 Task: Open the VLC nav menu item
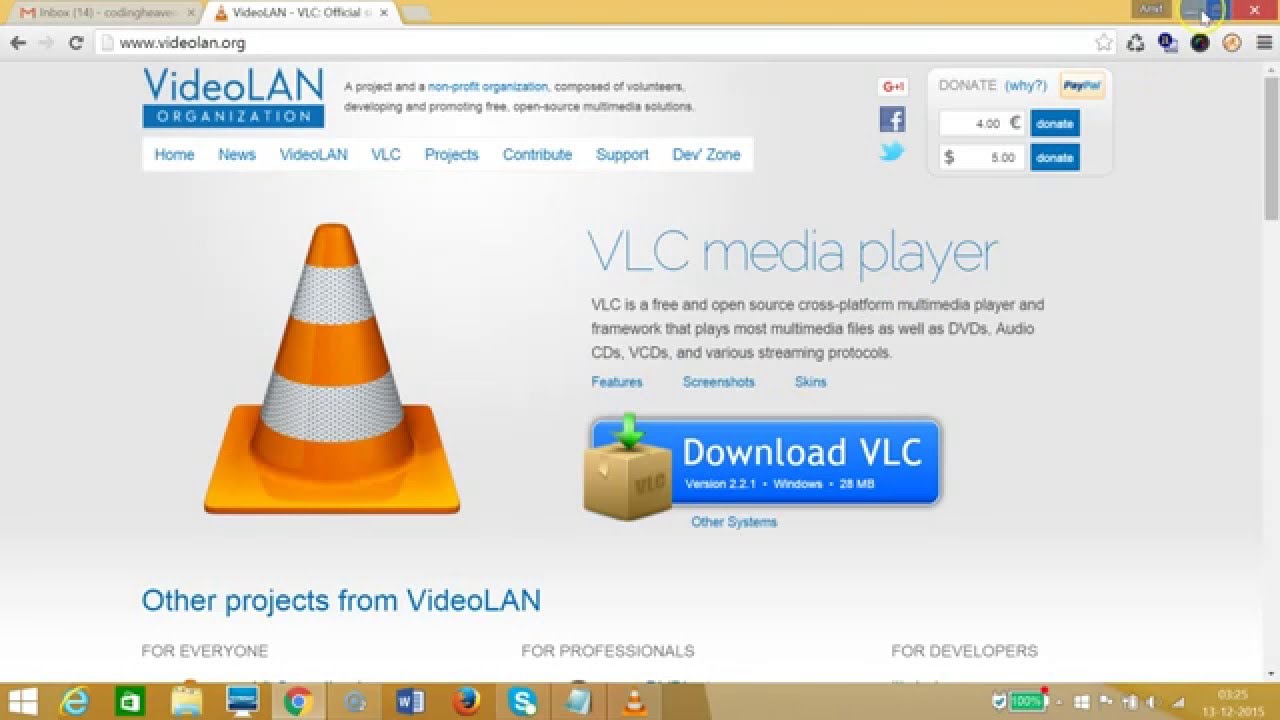click(x=386, y=154)
